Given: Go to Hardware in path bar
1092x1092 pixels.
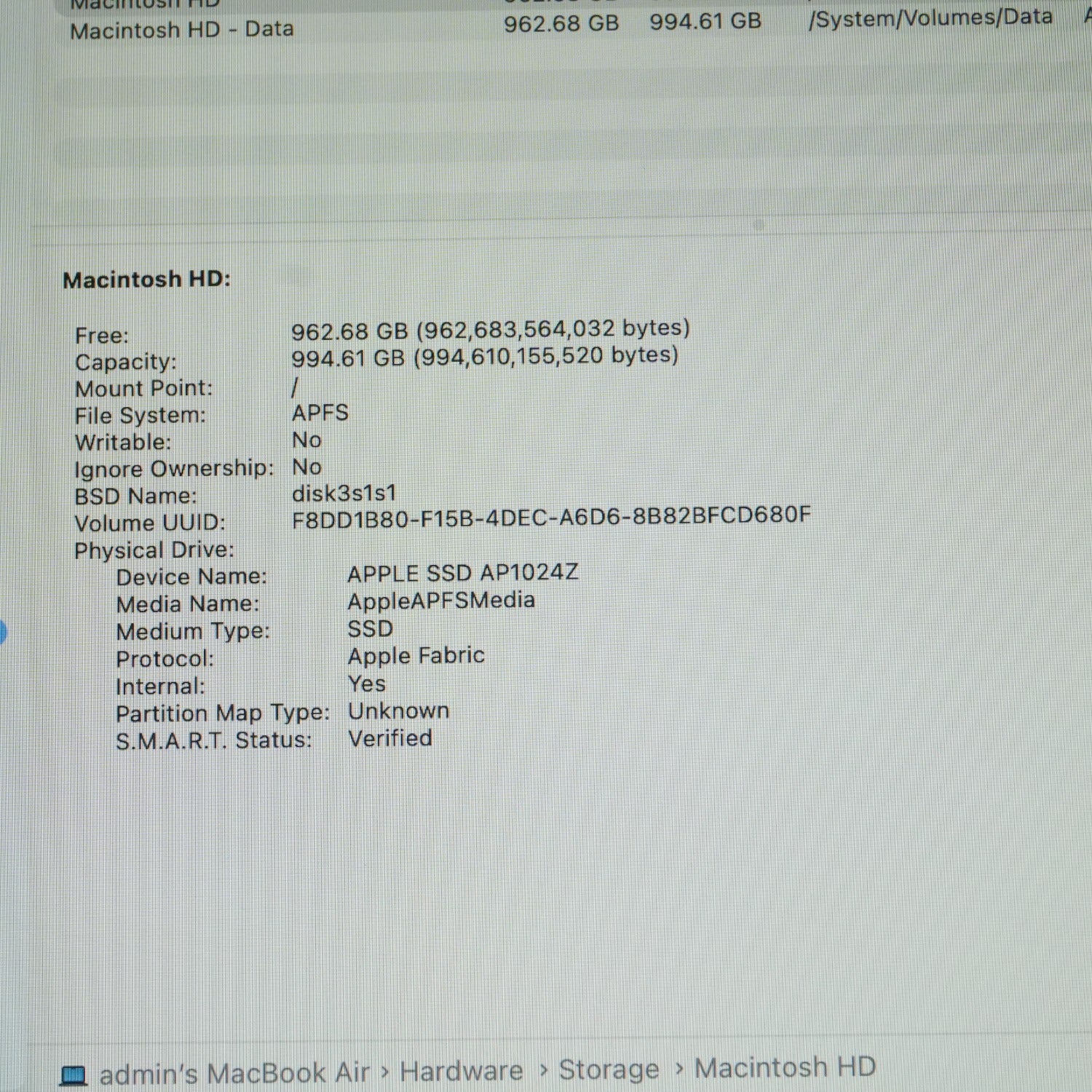Looking at the screenshot, I should coord(462,1071).
